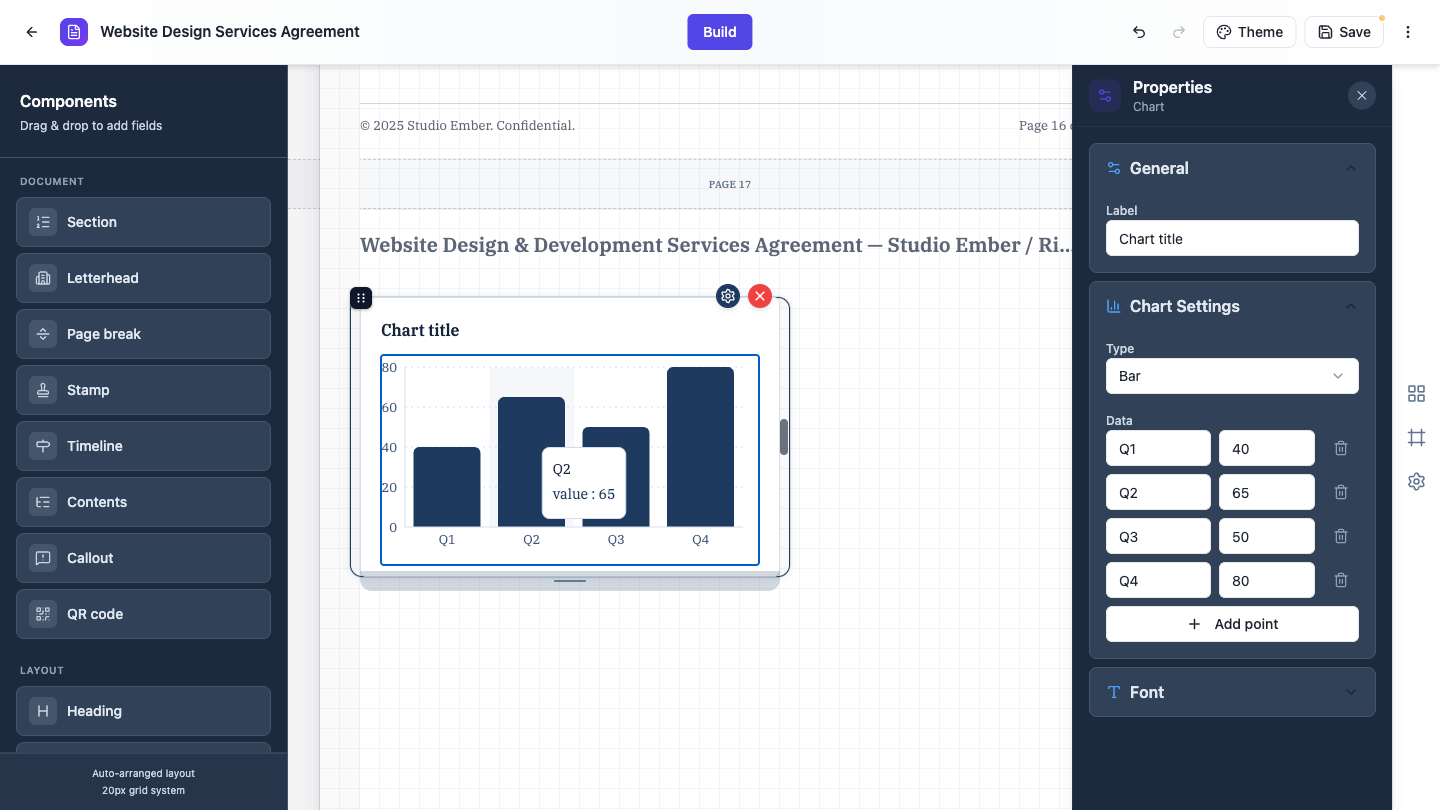Undo the last action
Image resolution: width=1440 pixels, height=810 pixels.
[1139, 32]
